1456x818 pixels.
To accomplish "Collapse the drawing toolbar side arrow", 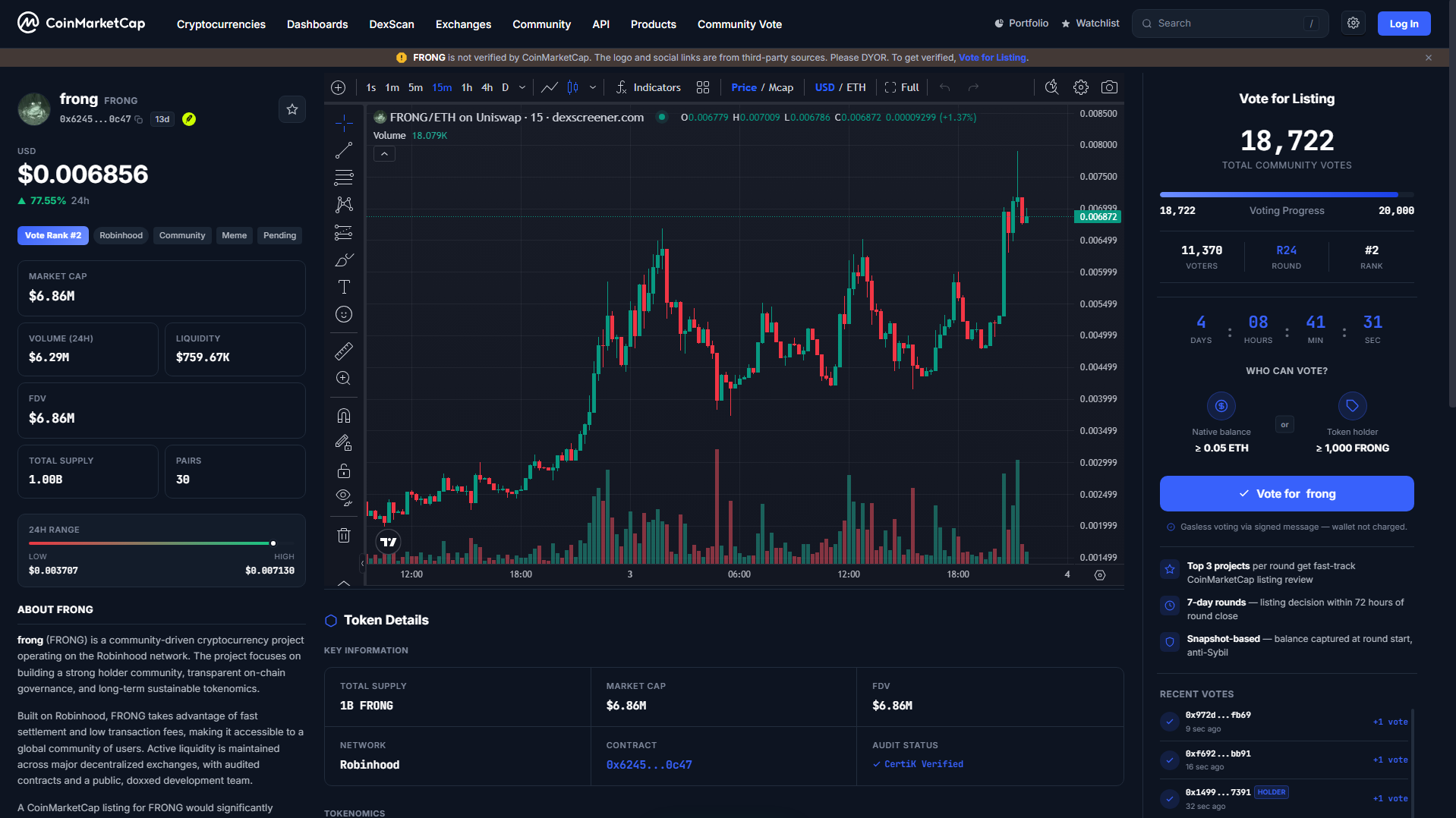I will pos(363,563).
